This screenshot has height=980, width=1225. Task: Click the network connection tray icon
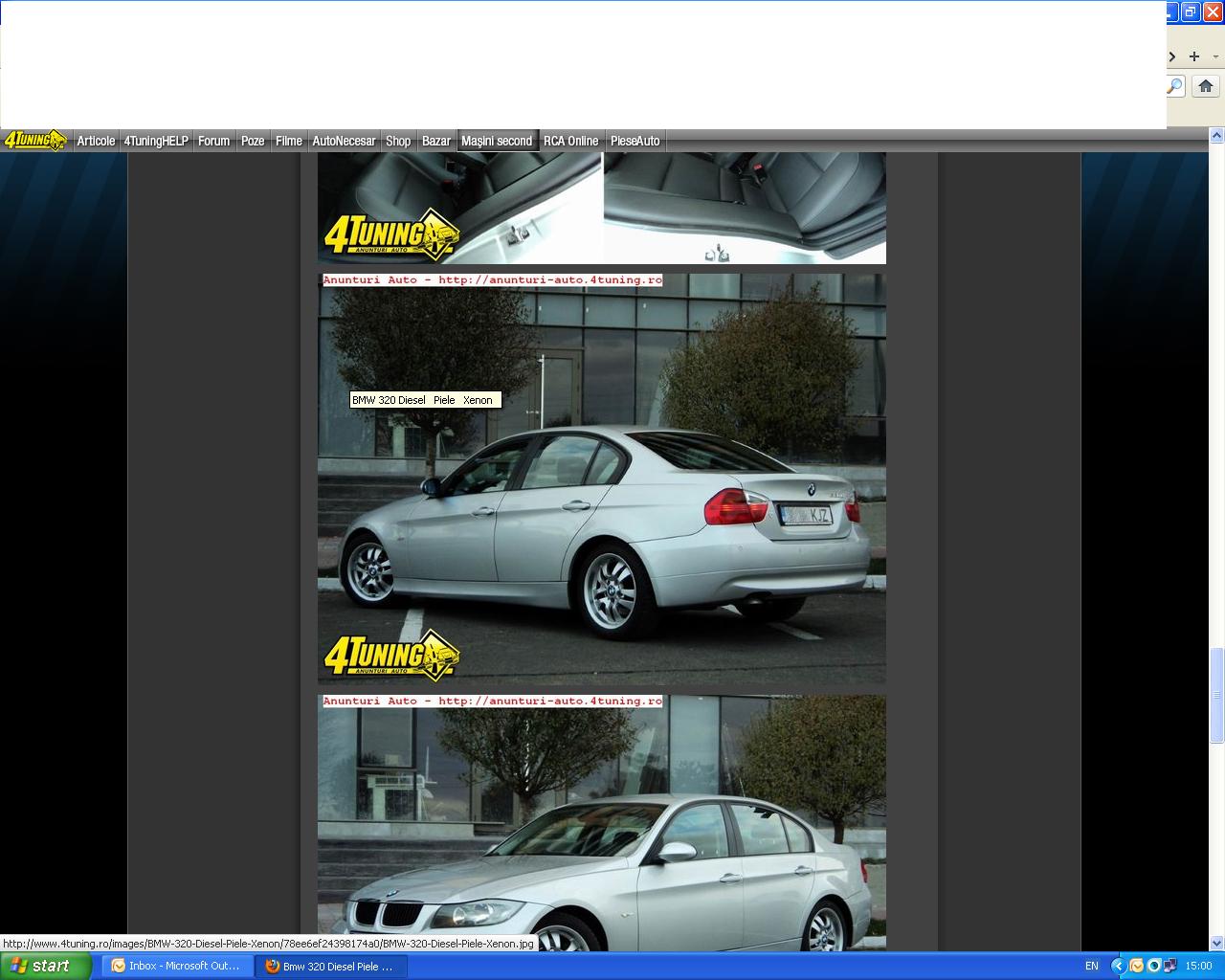pos(1171,966)
